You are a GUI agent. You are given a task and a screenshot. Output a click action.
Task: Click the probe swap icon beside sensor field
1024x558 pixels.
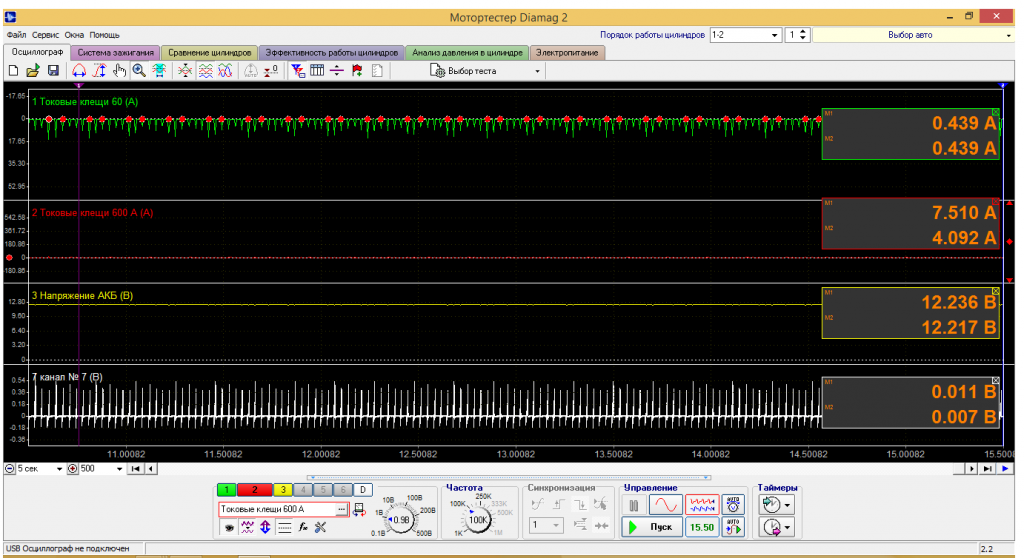pyautogui.click(x=359, y=510)
